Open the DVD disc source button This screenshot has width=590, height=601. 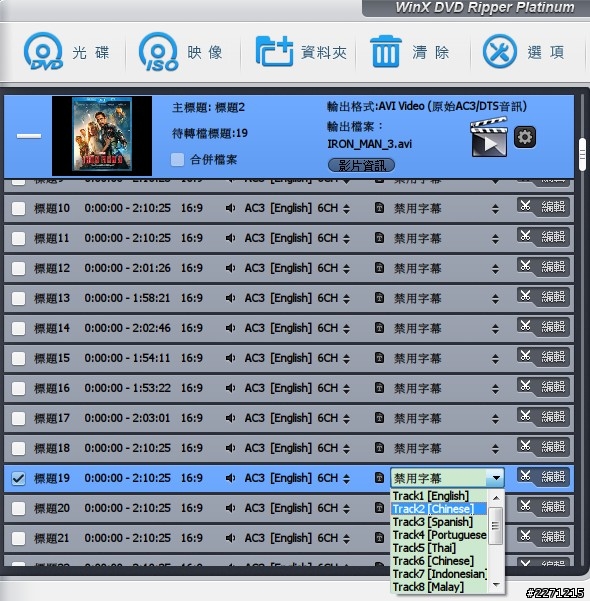[67, 52]
